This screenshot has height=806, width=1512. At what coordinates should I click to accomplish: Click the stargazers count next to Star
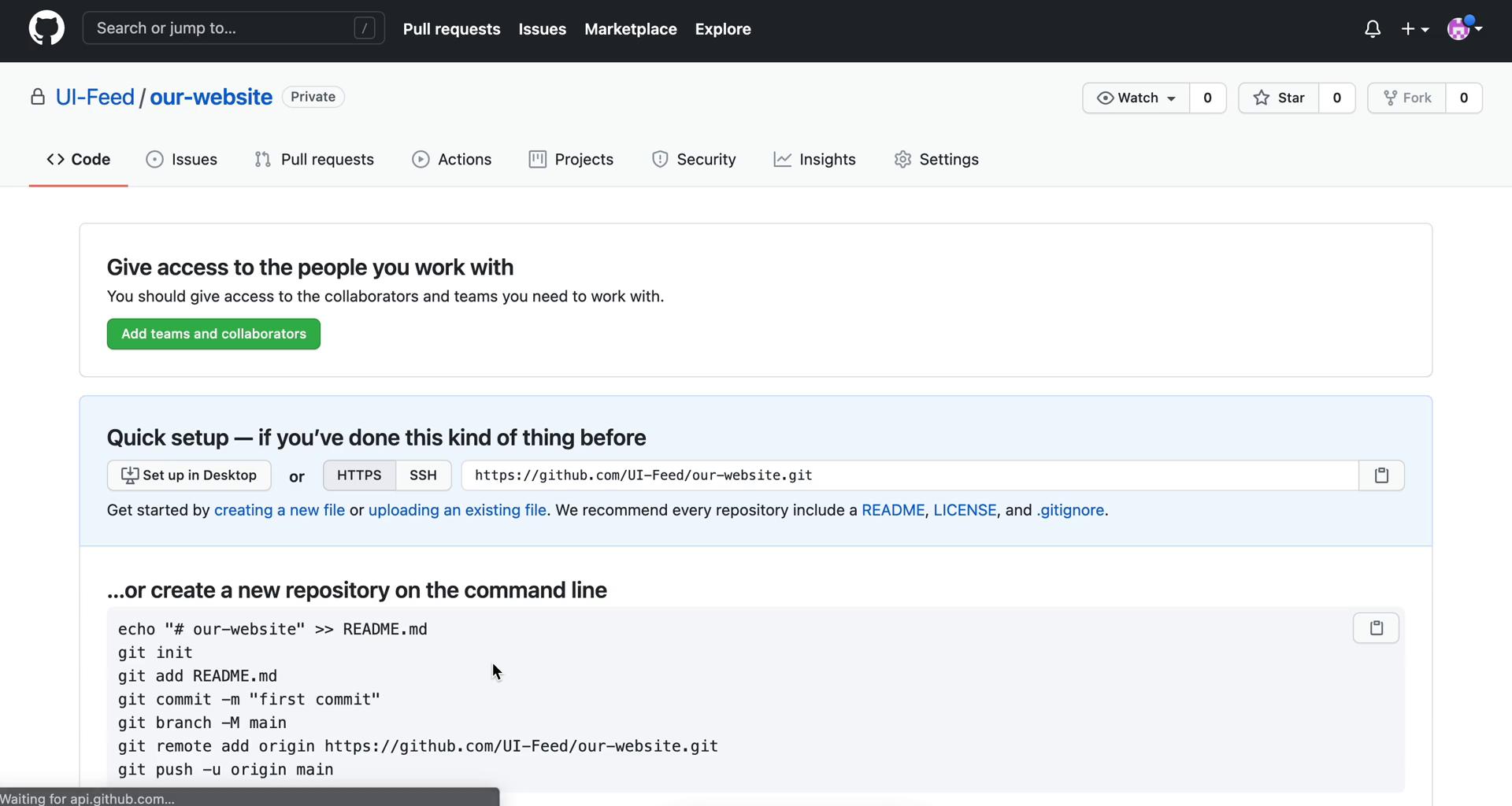point(1337,98)
